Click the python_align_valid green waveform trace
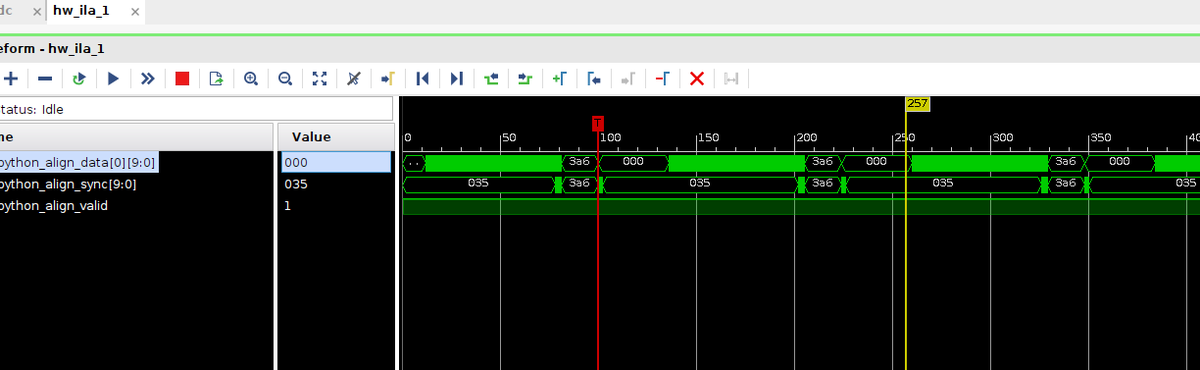Viewport: 1200px width, 370px height. tap(801, 206)
